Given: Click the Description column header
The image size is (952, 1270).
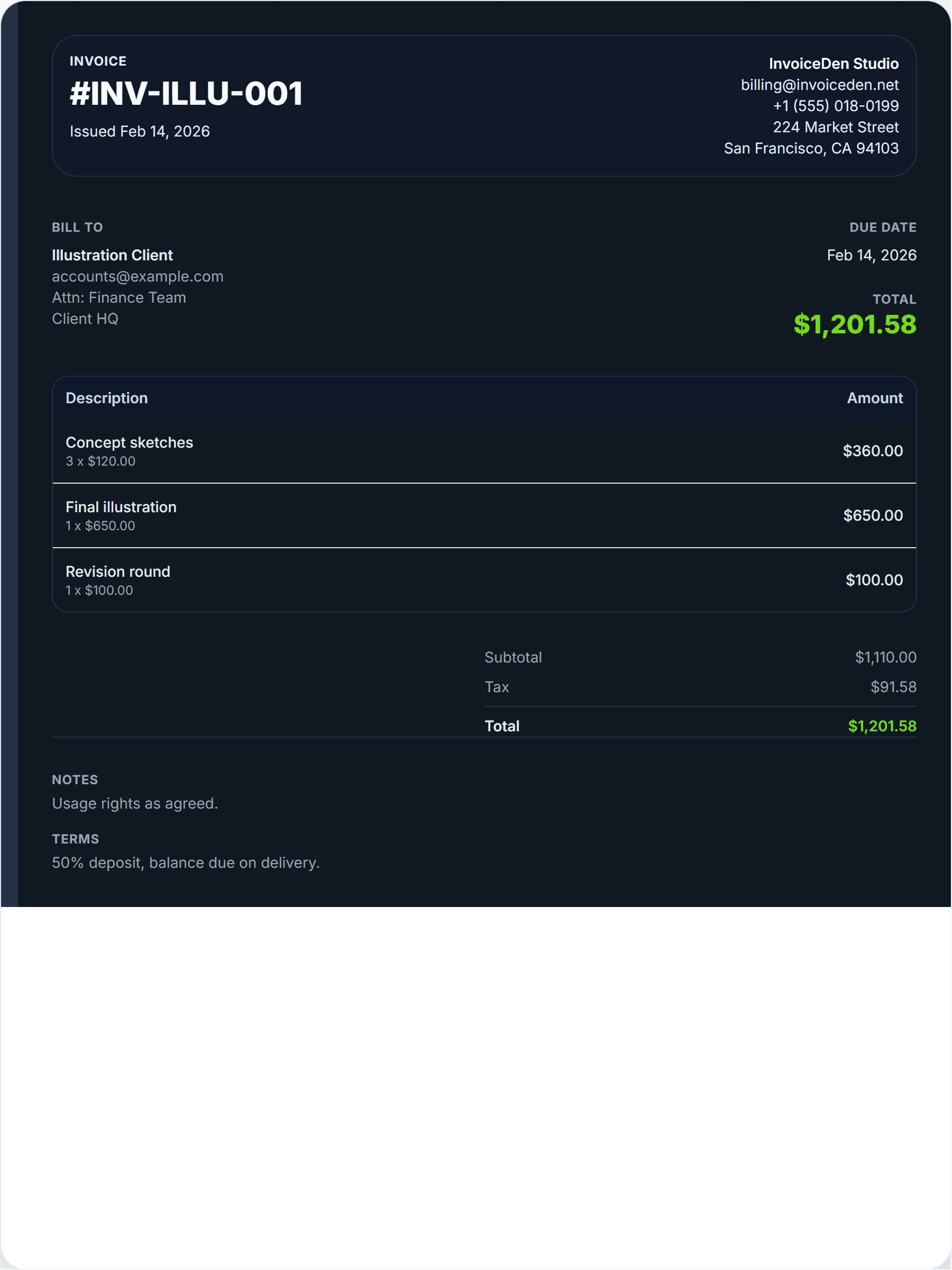Looking at the screenshot, I should pos(107,398).
